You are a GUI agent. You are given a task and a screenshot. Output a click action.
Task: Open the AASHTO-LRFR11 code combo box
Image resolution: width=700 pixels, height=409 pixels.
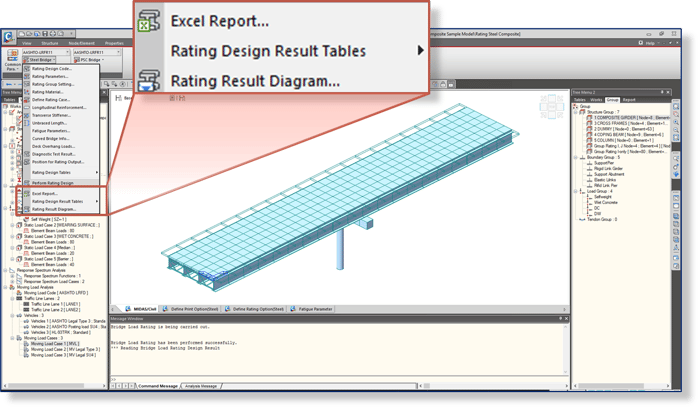pyautogui.click(x=42, y=50)
